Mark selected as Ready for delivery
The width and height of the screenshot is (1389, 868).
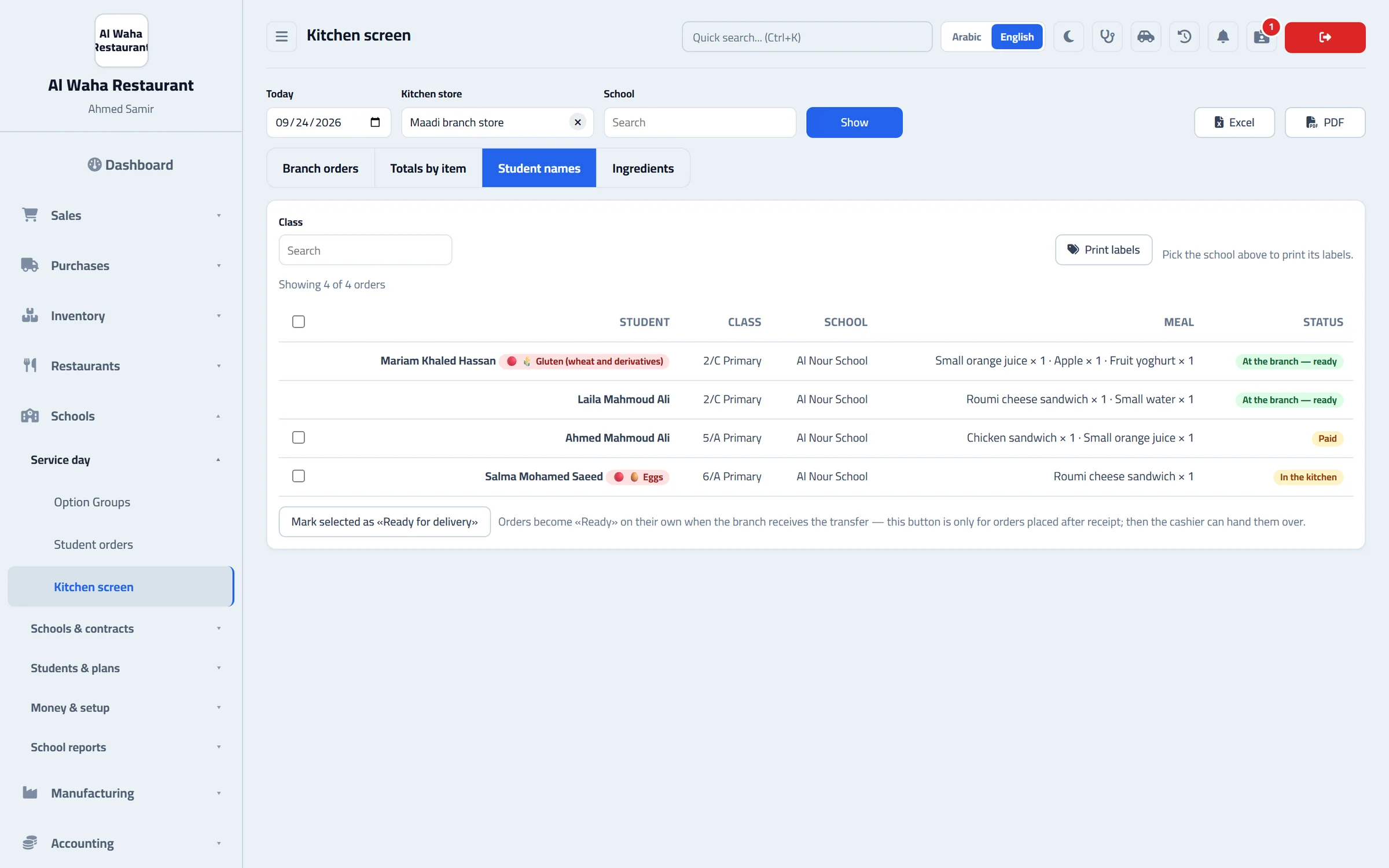click(x=384, y=522)
